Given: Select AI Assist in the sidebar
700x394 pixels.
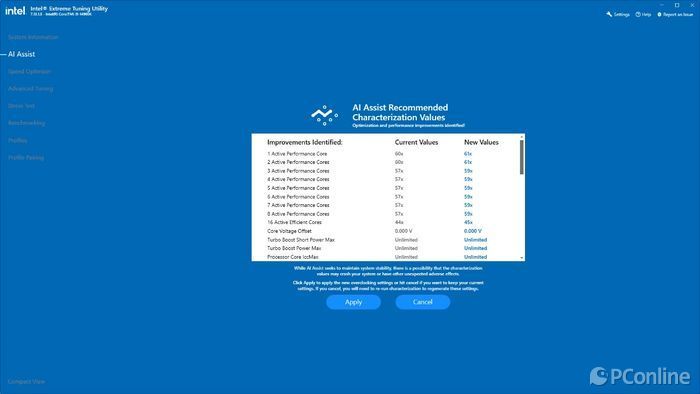Looking at the screenshot, I should tap(21, 54).
